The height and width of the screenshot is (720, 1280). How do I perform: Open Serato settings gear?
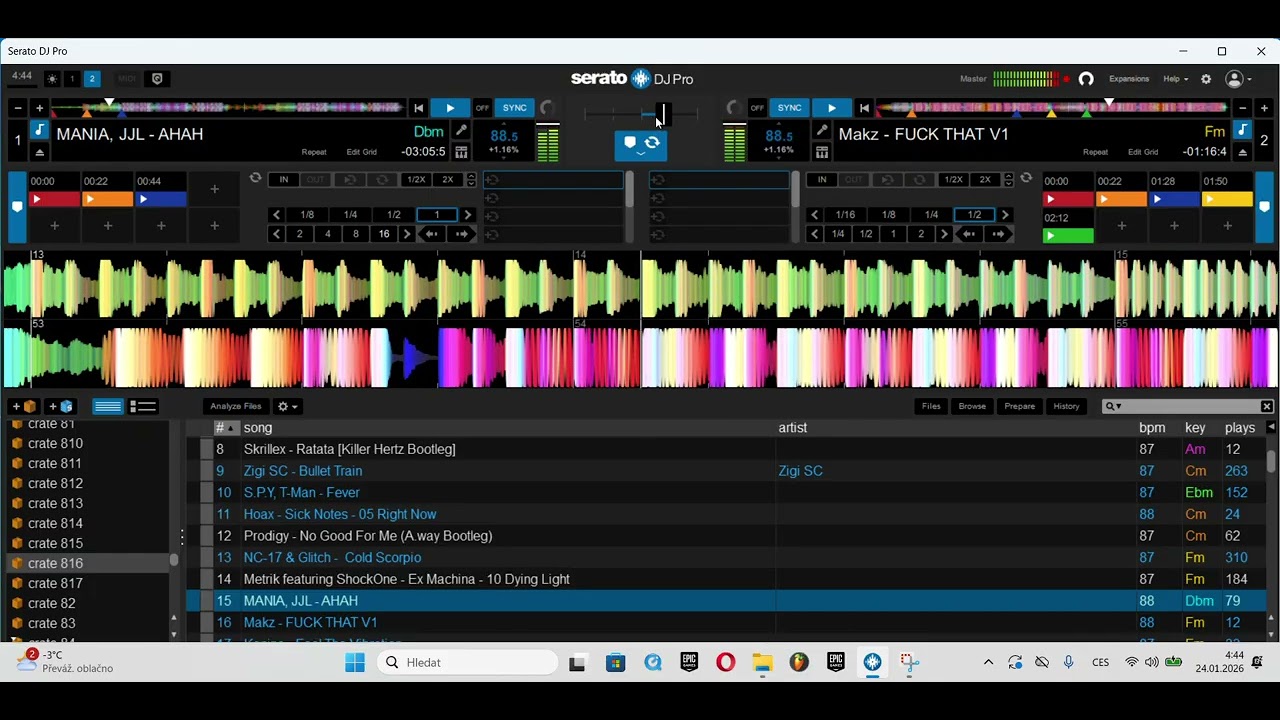(x=1206, y=79)
